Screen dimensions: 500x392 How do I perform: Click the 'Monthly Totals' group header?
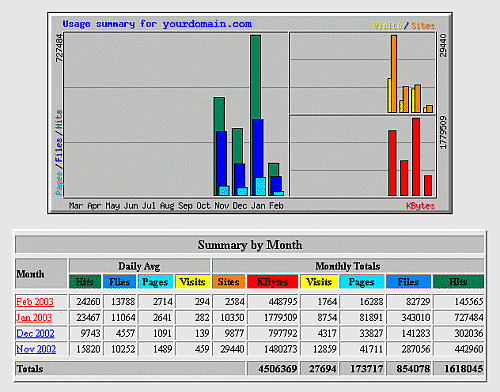pos(348,266)
